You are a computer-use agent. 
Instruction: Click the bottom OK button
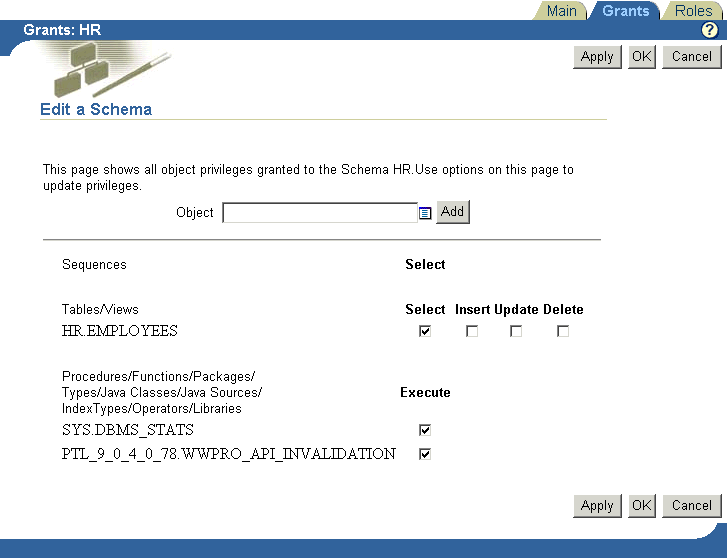pyautogui.click(x=642, y=506)
